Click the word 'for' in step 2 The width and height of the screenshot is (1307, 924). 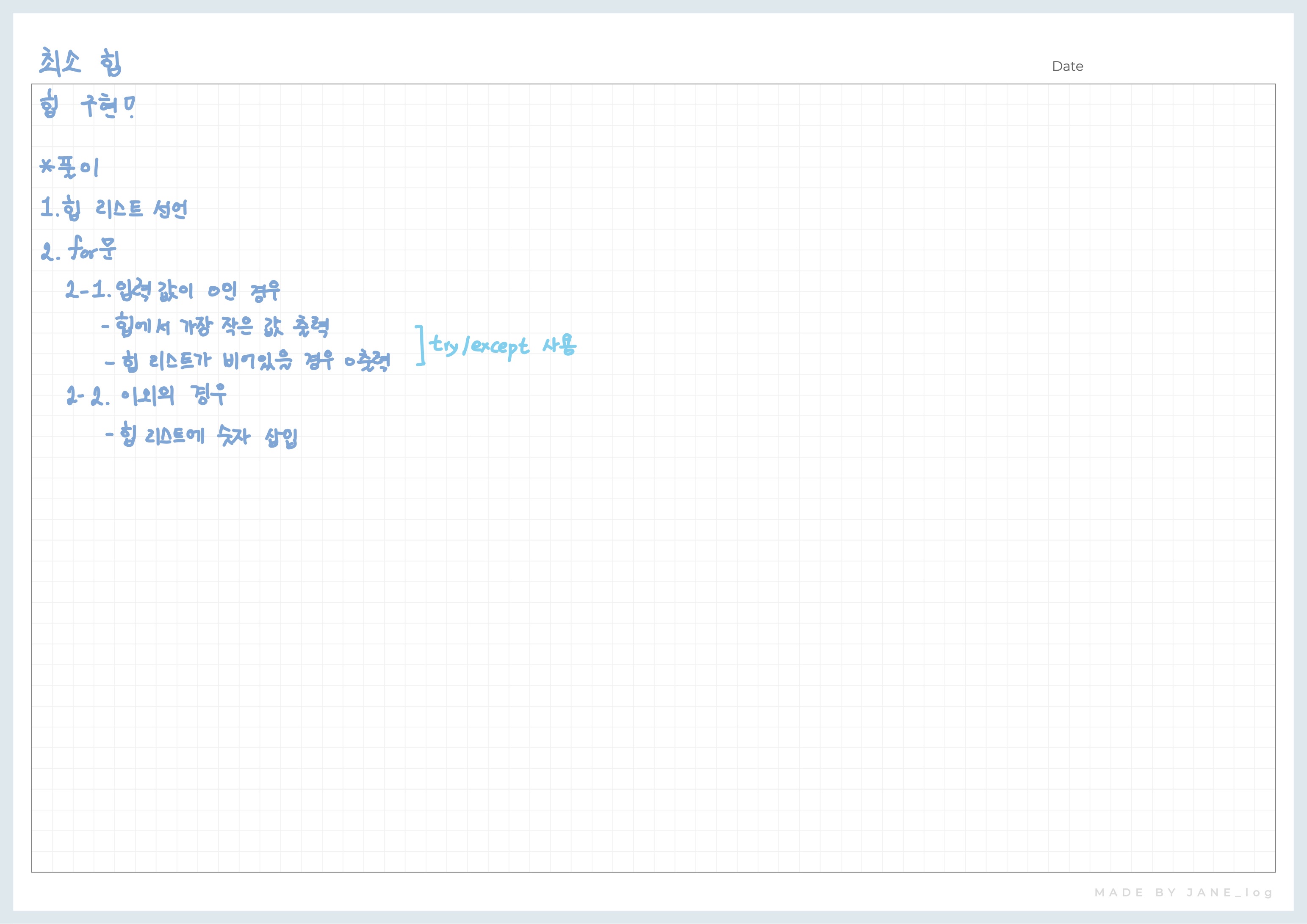[x=83, y=250]
